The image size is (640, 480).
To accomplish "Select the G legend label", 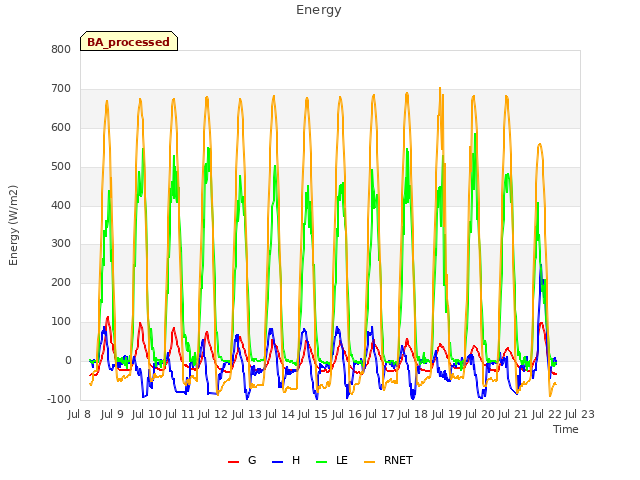I will [x=252, y=460].
